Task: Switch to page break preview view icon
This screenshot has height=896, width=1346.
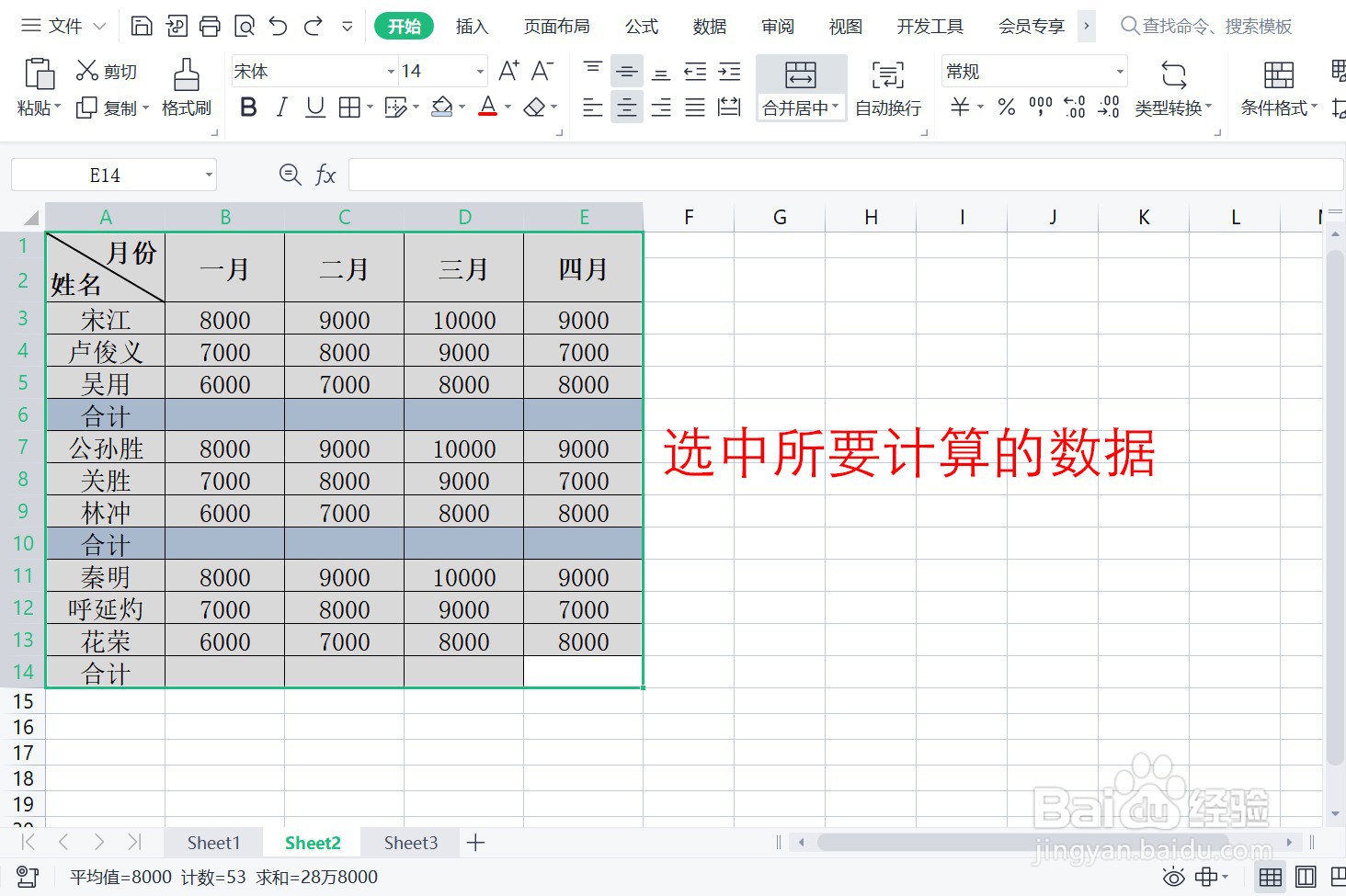Action: pyautogui.click(x=1339, y=878)
